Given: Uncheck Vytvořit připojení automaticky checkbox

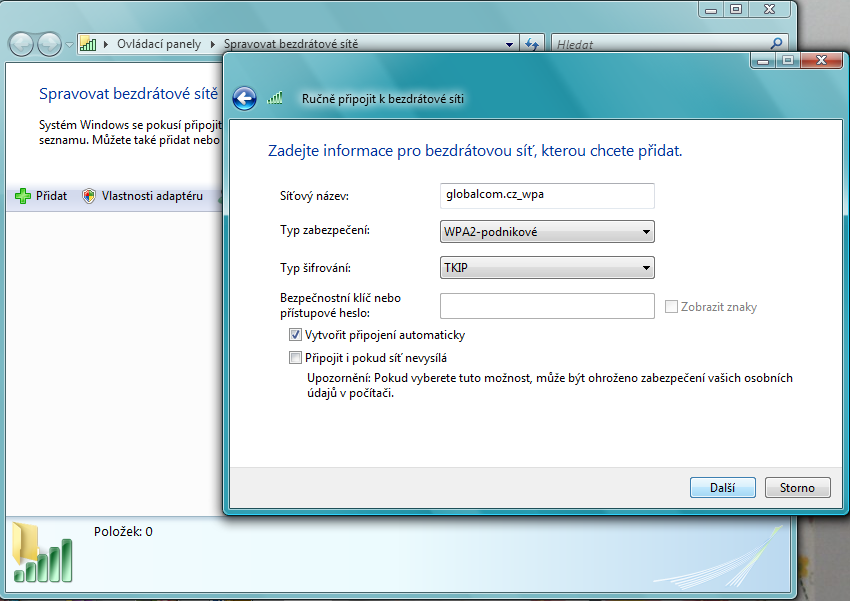Looking at the screenshot, I should point(295,335).
